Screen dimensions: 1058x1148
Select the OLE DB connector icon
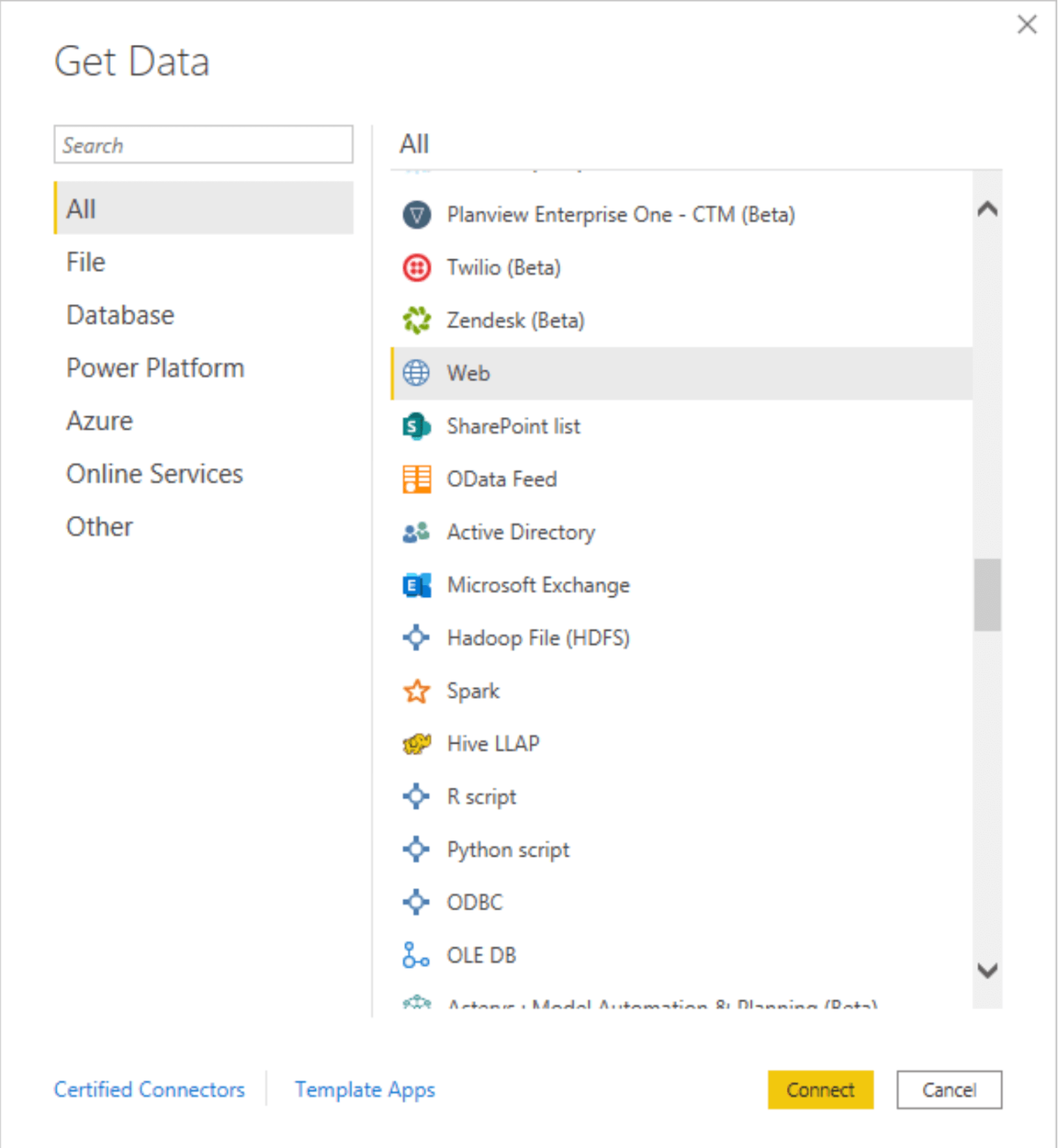[416, 954]
